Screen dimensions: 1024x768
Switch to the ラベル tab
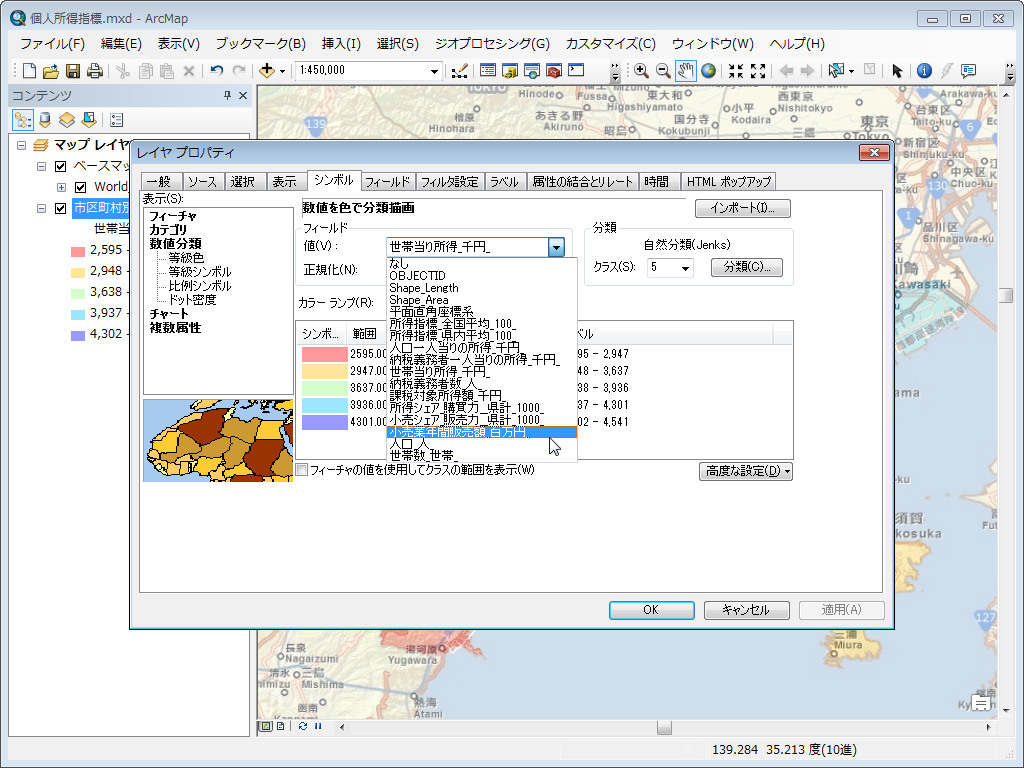tap(504, 182)
